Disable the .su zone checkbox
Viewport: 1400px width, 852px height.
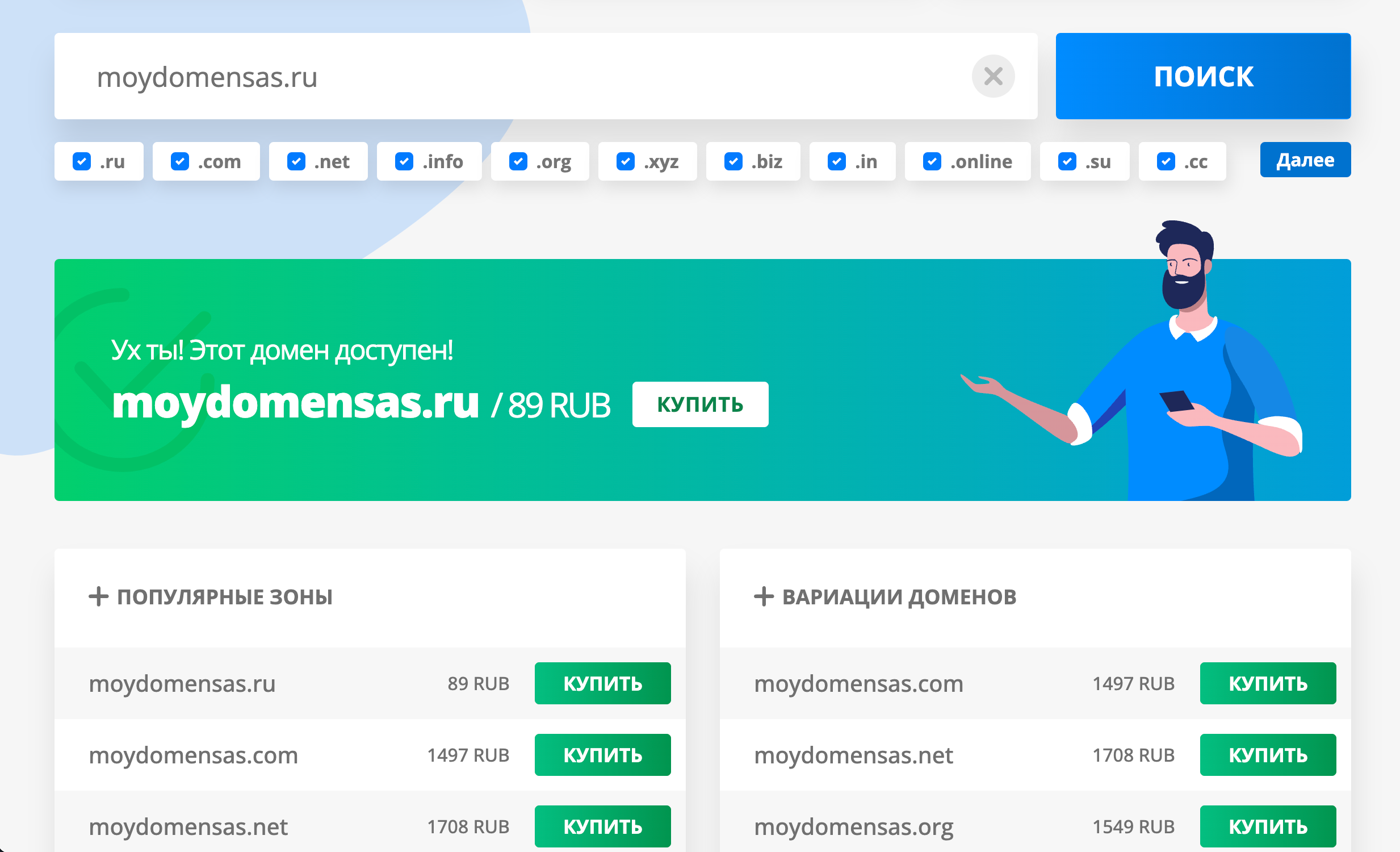coord(1067,161)
